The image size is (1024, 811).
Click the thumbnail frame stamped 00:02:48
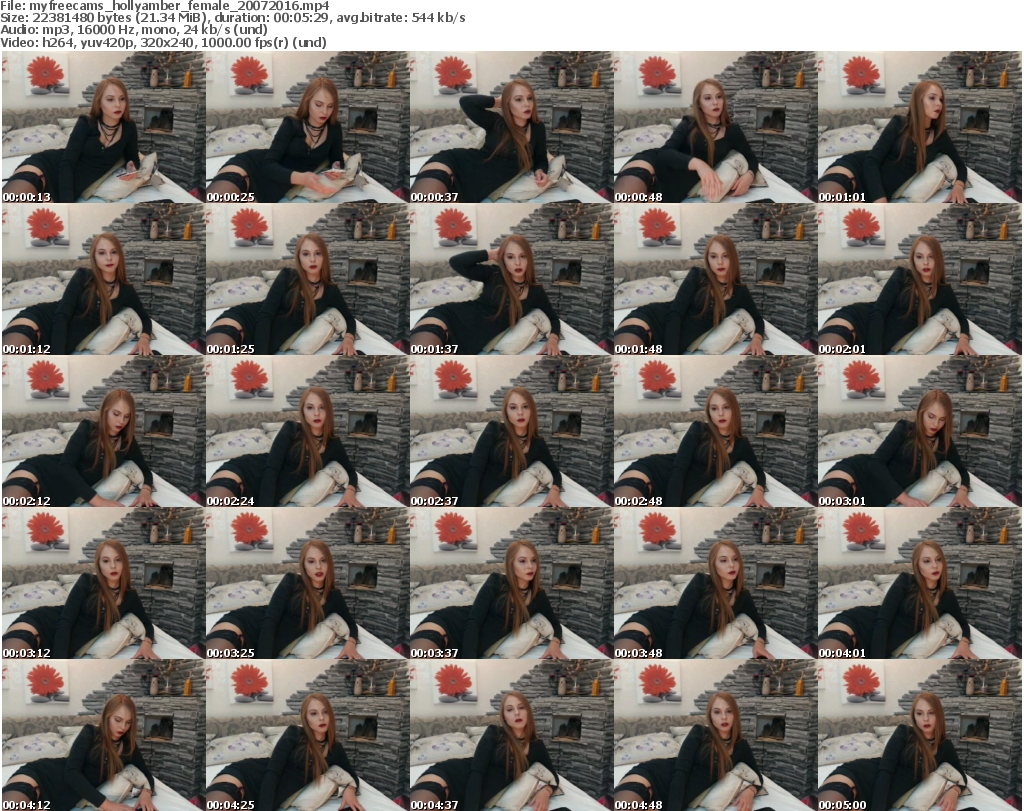pos(715,432)
